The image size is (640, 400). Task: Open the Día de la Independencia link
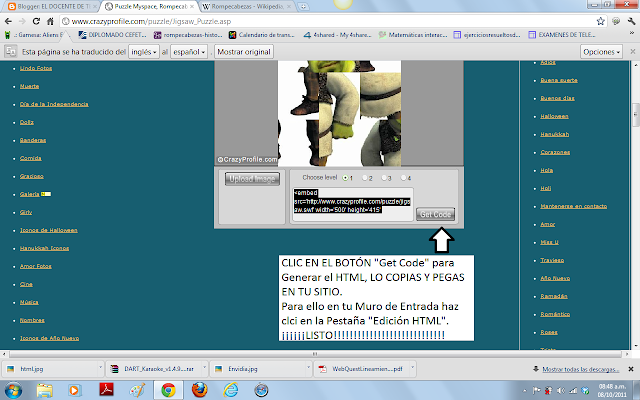pos(54,104)
